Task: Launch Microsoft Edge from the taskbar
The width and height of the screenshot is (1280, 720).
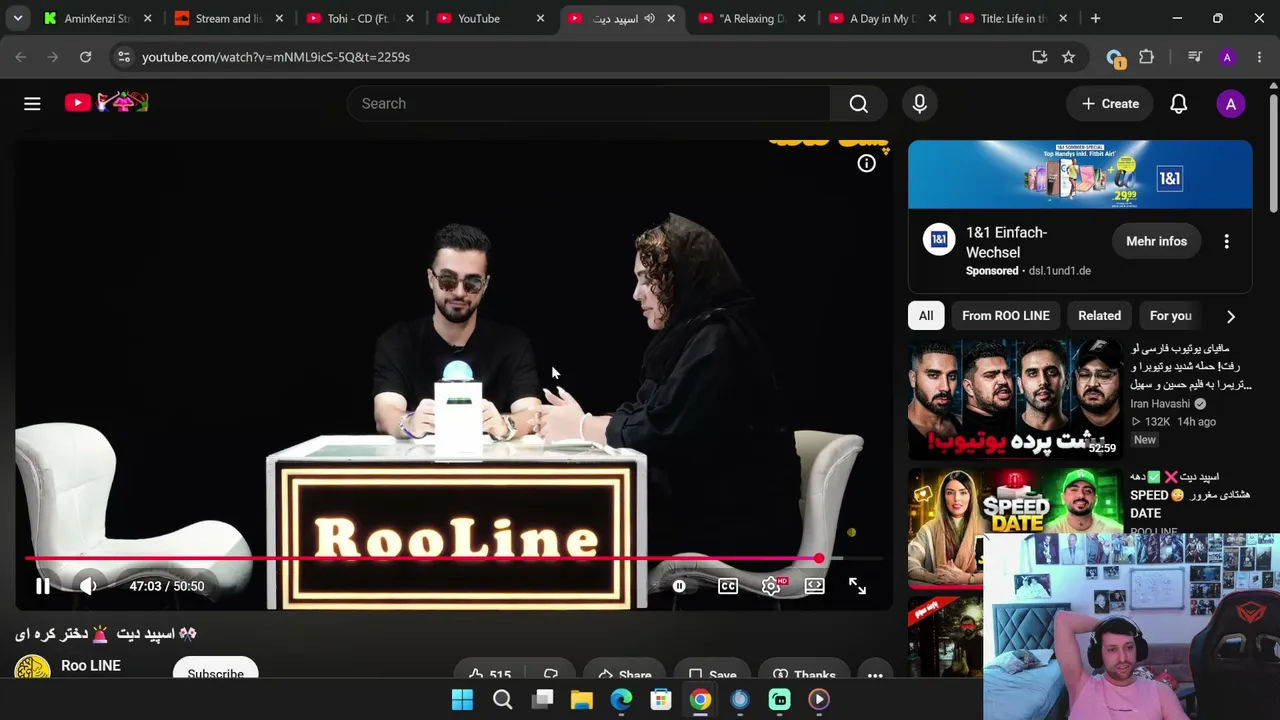Action: point(621,700)
